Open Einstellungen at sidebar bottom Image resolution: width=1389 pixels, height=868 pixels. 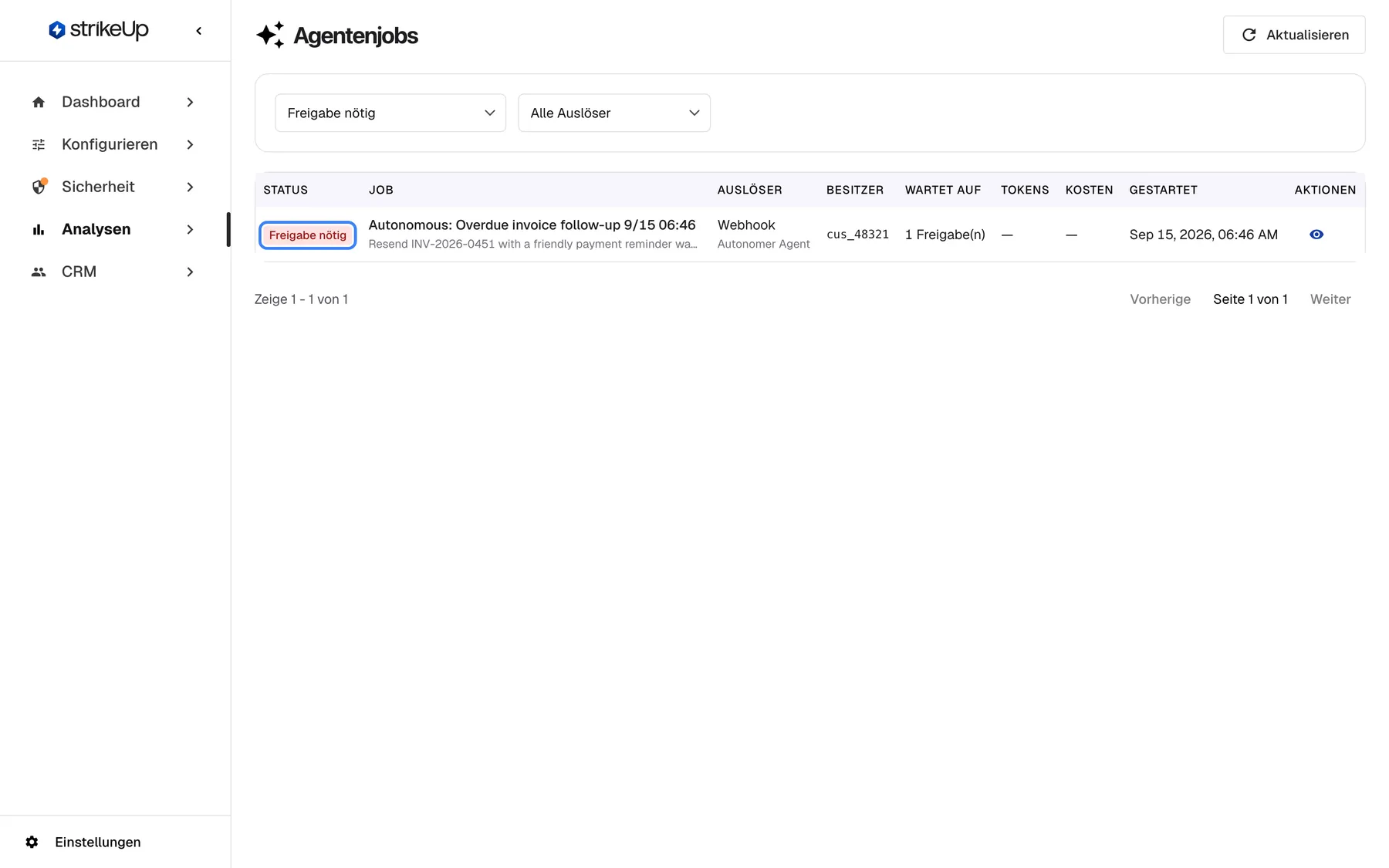98,842
